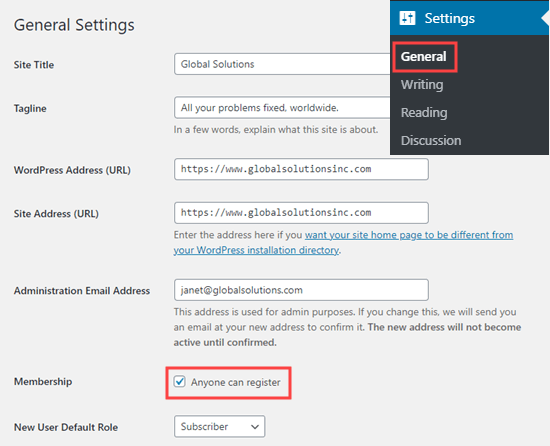Focus the Site Address URL field

pos(301,213)
